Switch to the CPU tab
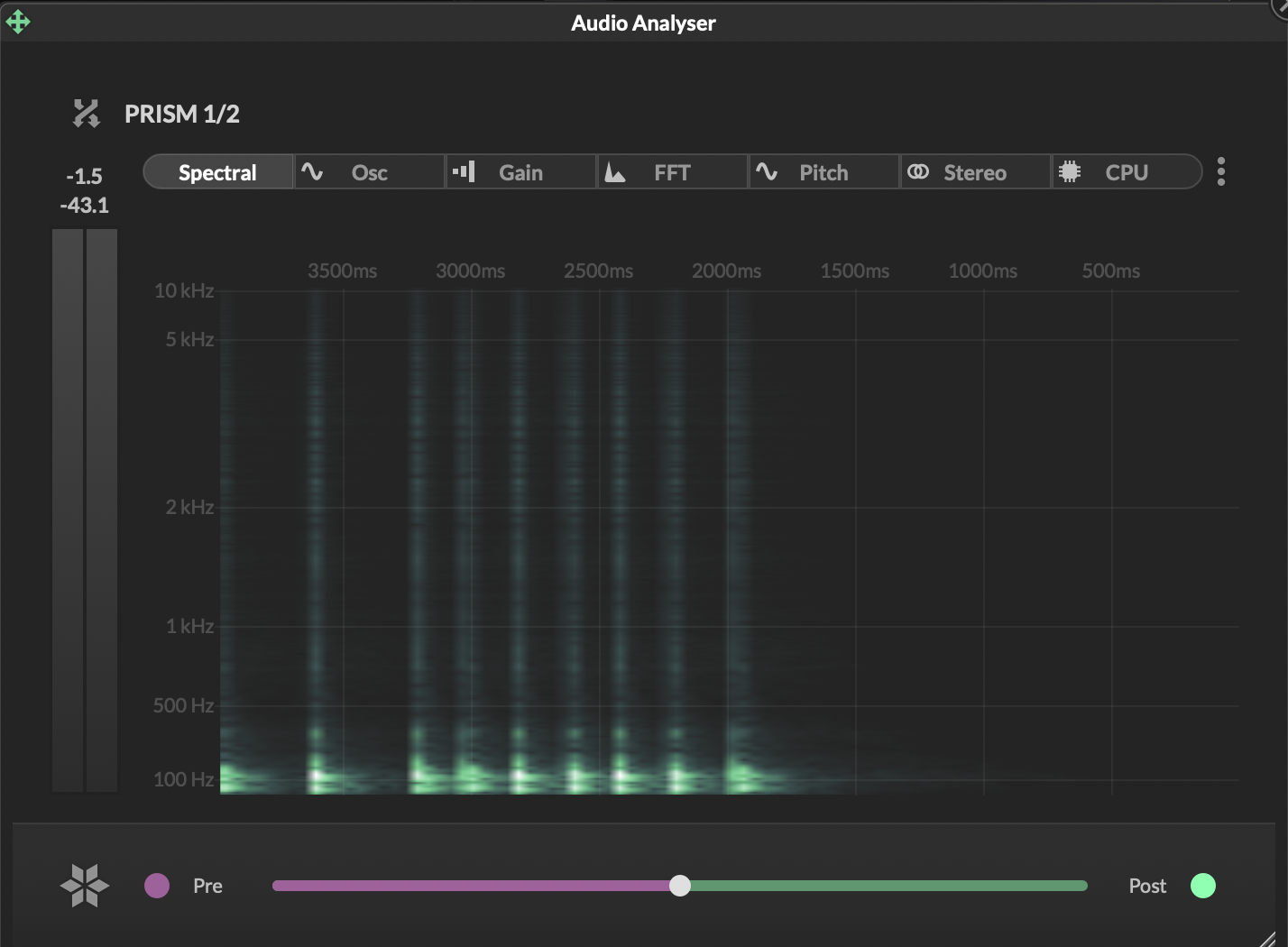The image size is (1288, 947). point(1127,171)
